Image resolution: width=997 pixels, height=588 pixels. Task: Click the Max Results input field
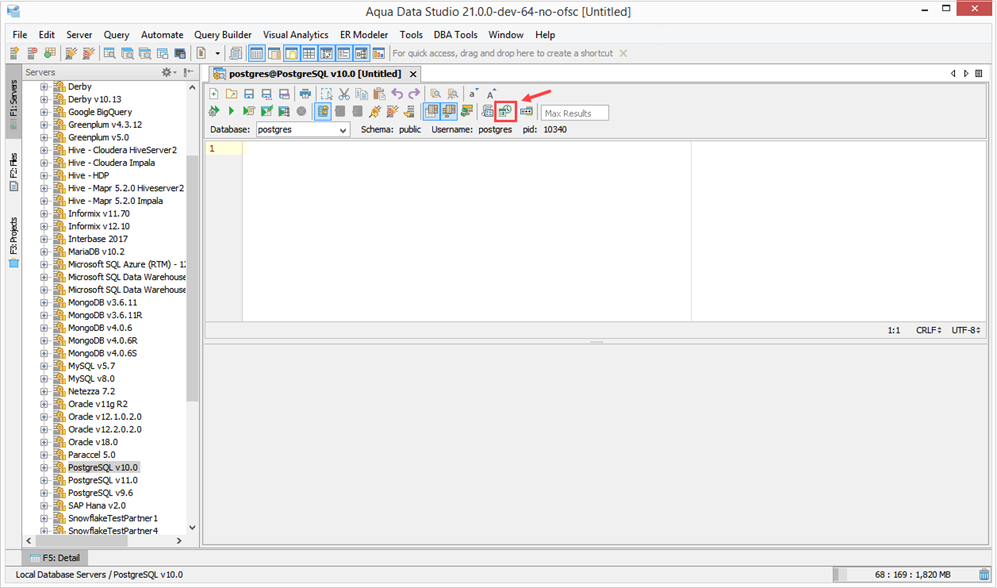click(575, 113)
